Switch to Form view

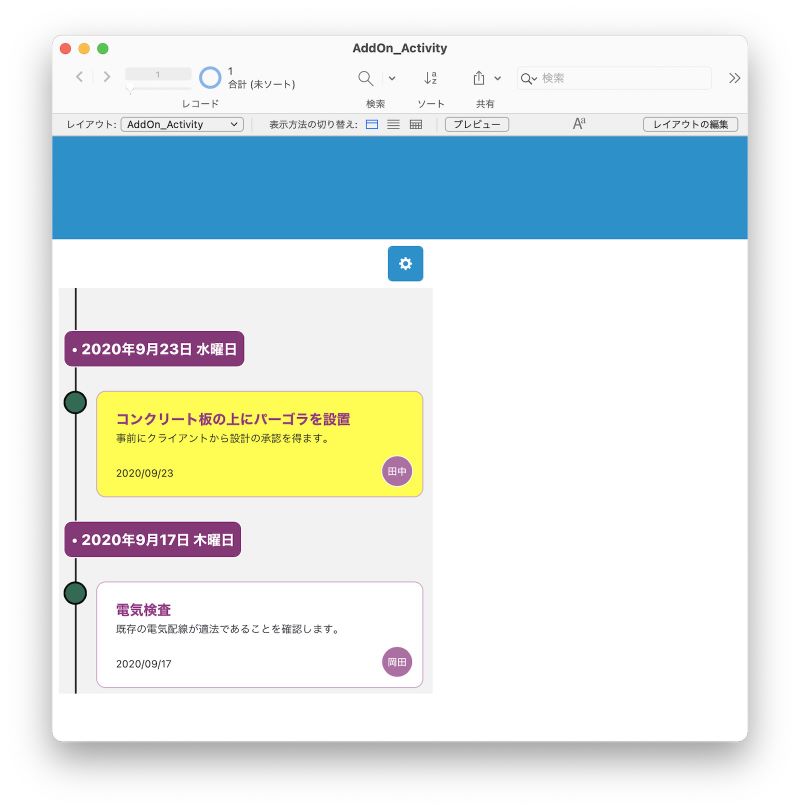tap(372, 124)
